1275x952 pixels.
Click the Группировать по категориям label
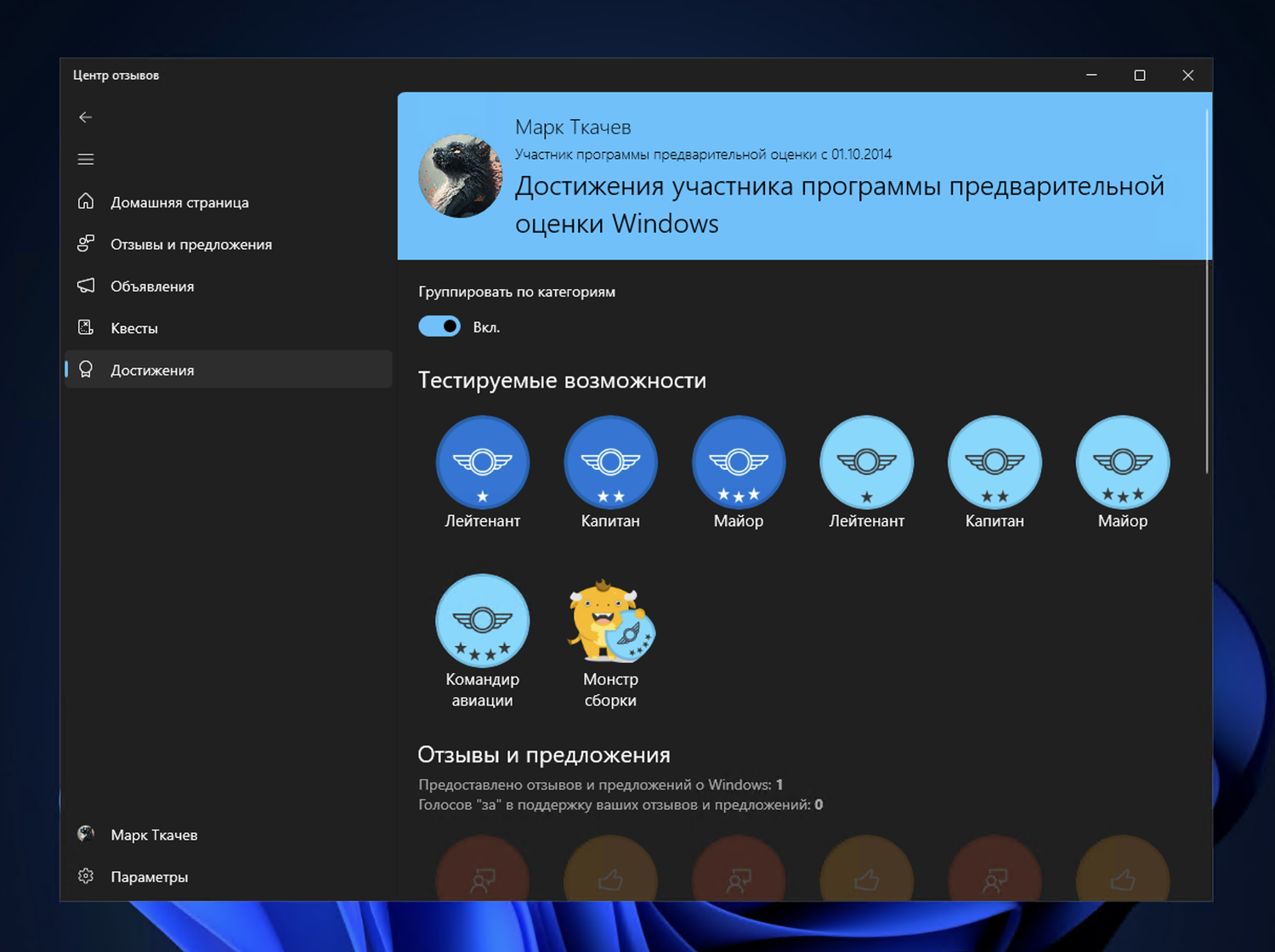pyautogui.click(x=517, y=292)
